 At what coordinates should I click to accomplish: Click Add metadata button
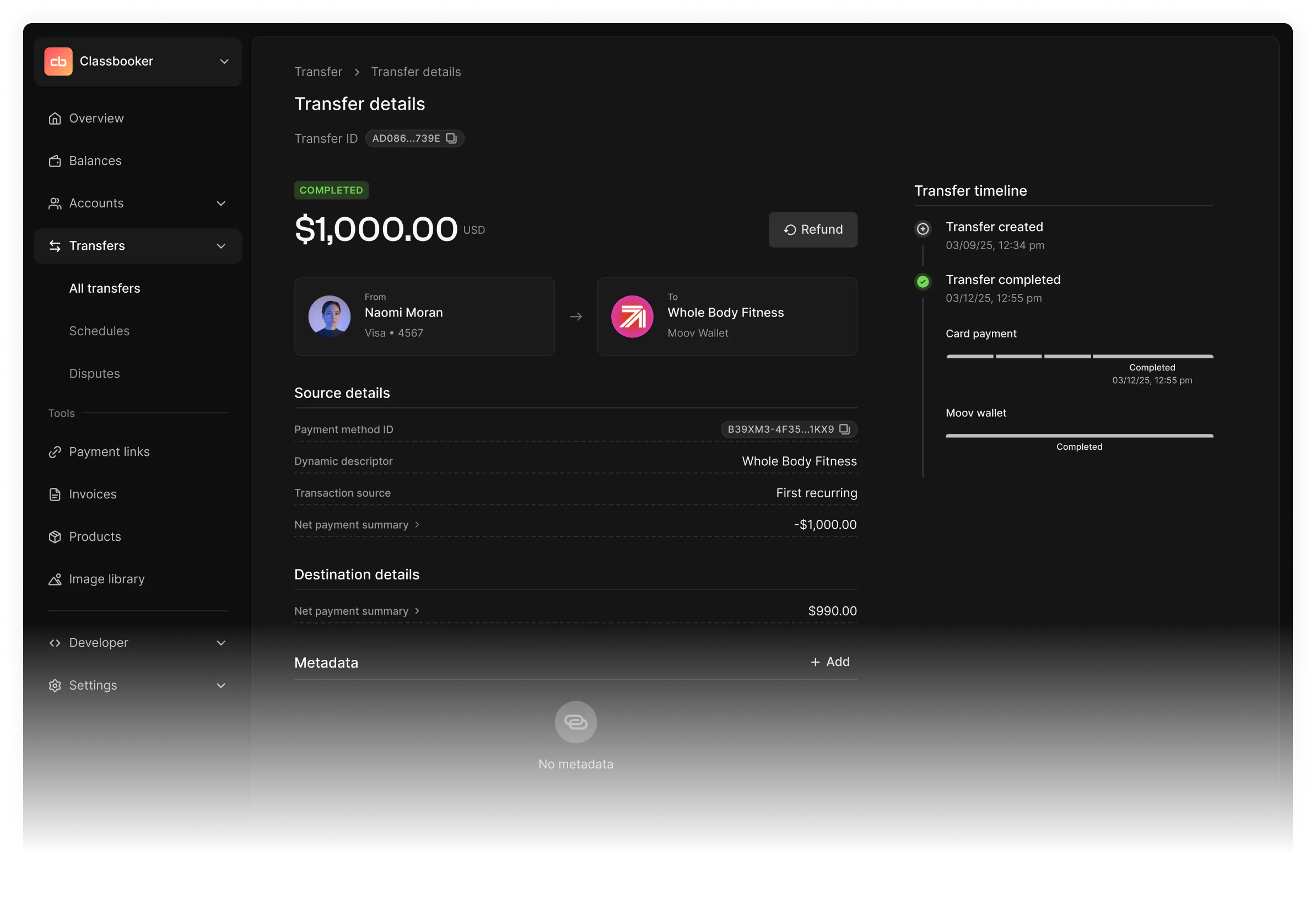[x=829, y=662]
